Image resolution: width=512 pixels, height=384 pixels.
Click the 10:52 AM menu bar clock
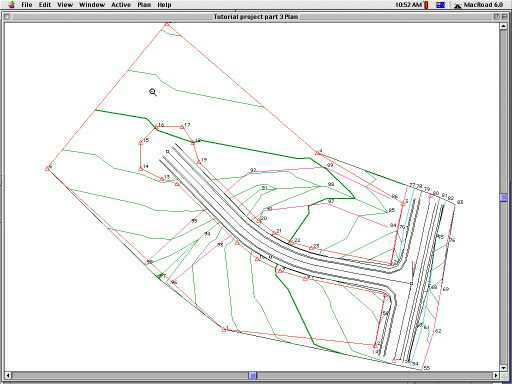(x=409, y=5)
